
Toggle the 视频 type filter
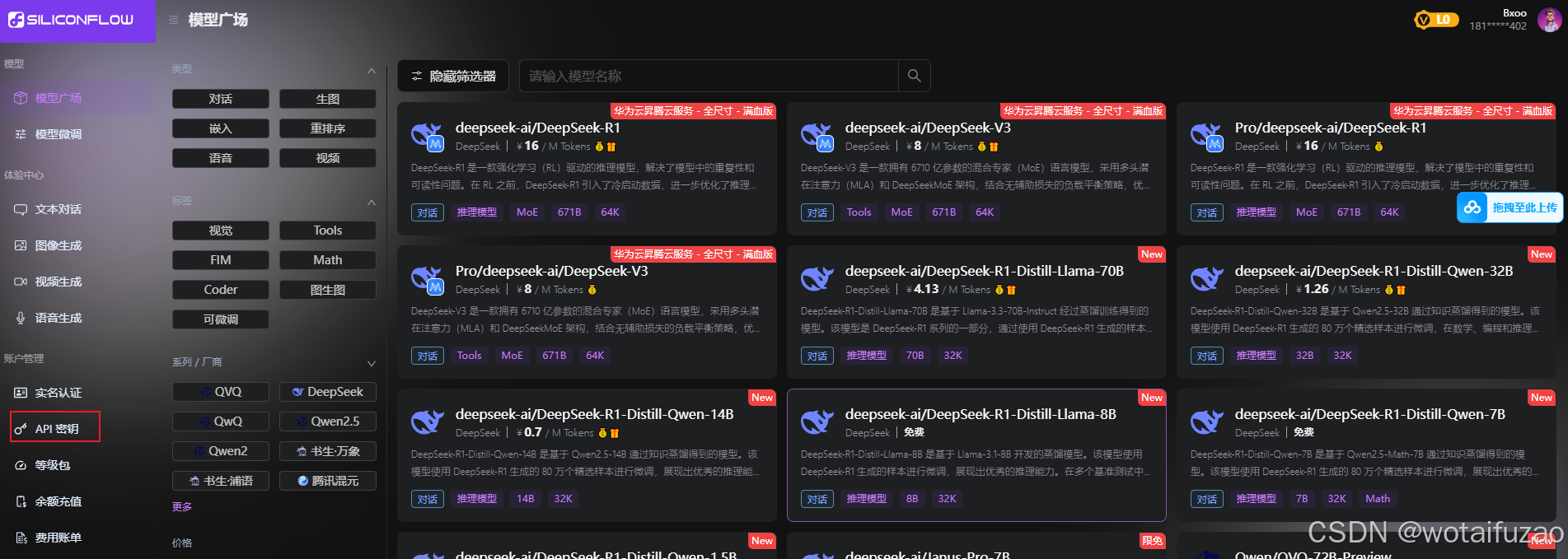pos(328,158)
